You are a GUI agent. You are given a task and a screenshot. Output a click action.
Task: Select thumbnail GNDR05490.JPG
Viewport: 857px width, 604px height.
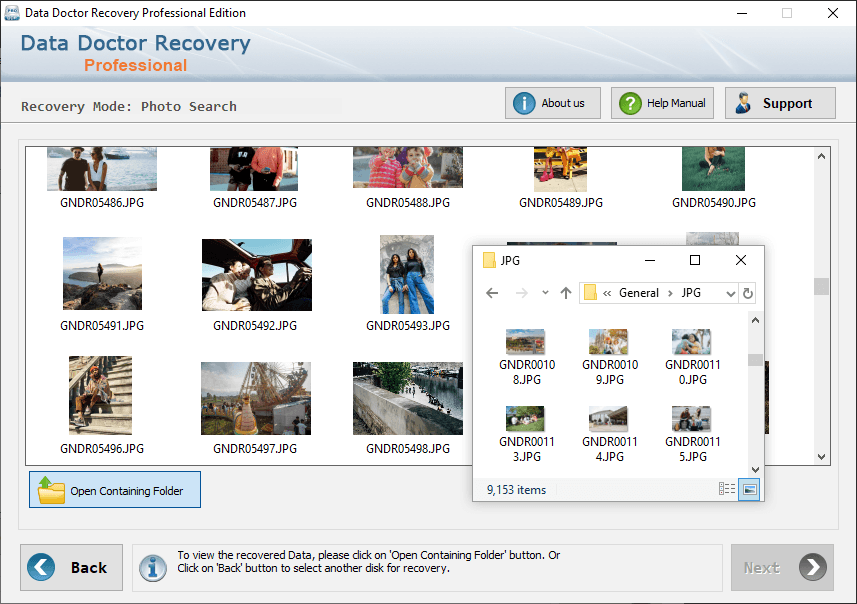pos(713,168)
